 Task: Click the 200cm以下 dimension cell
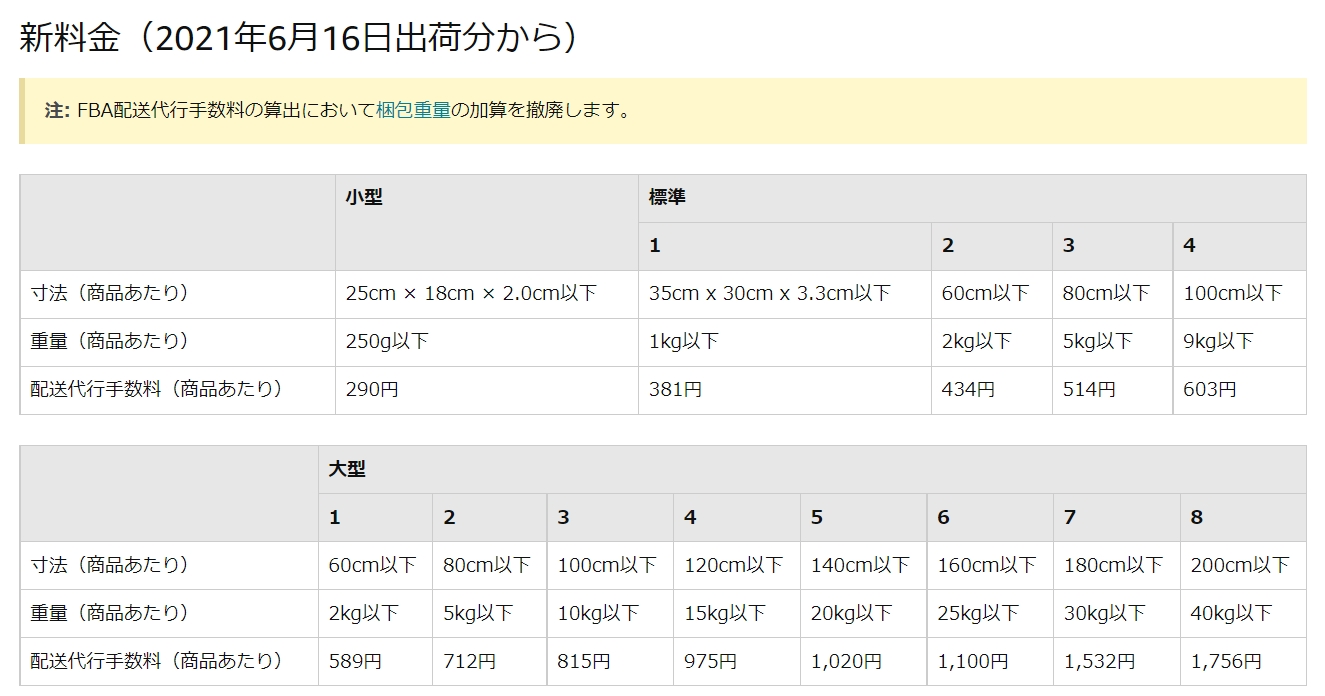pyautogui.click(x=1240, y=565)
